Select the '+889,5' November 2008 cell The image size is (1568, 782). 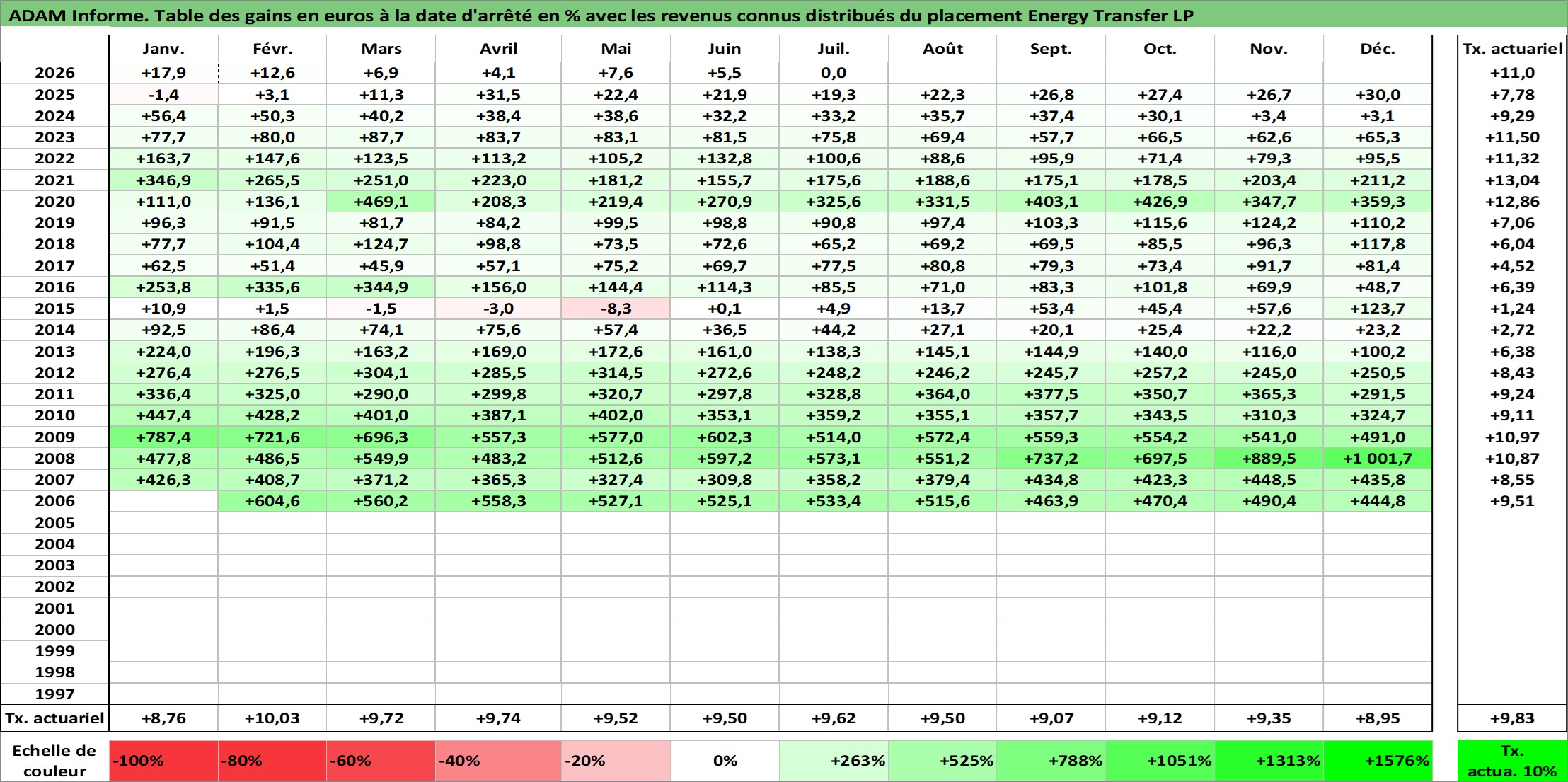pos(1269,459)
